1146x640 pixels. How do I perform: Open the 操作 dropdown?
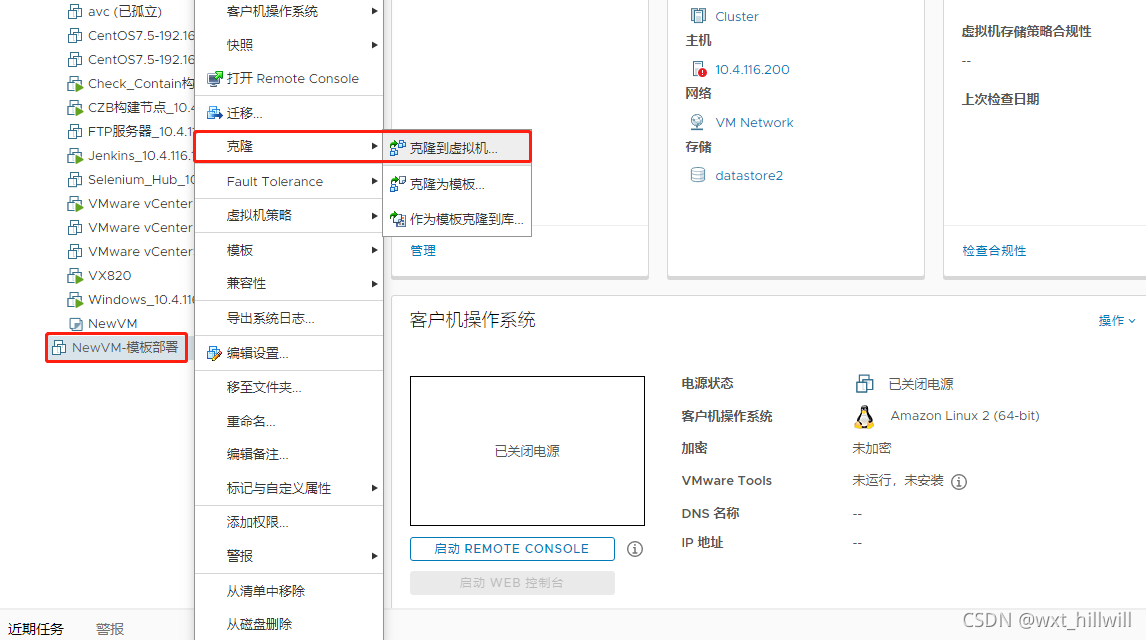tap(1117, 320)
